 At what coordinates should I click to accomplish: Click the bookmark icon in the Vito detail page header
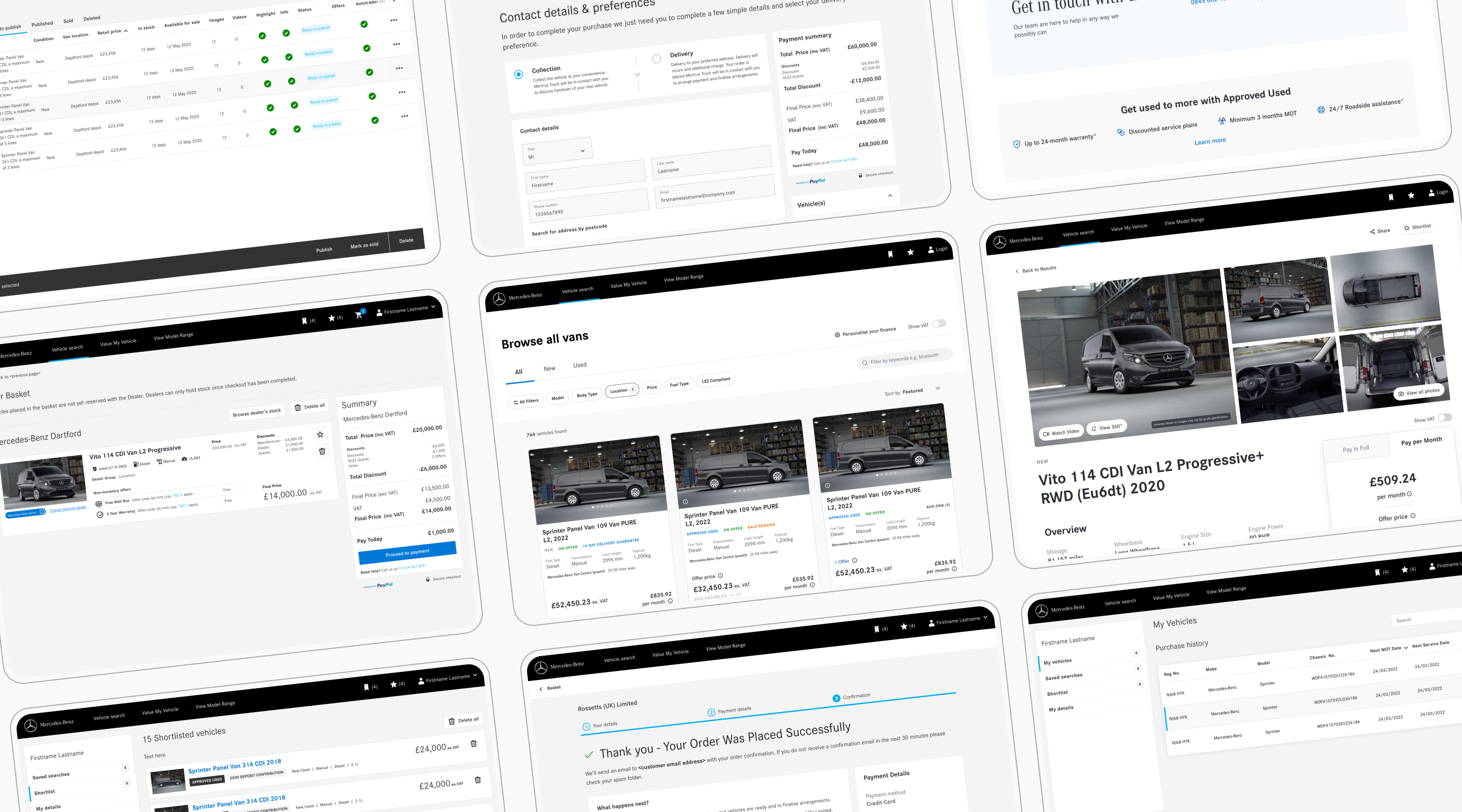(x=1390, y=197)
